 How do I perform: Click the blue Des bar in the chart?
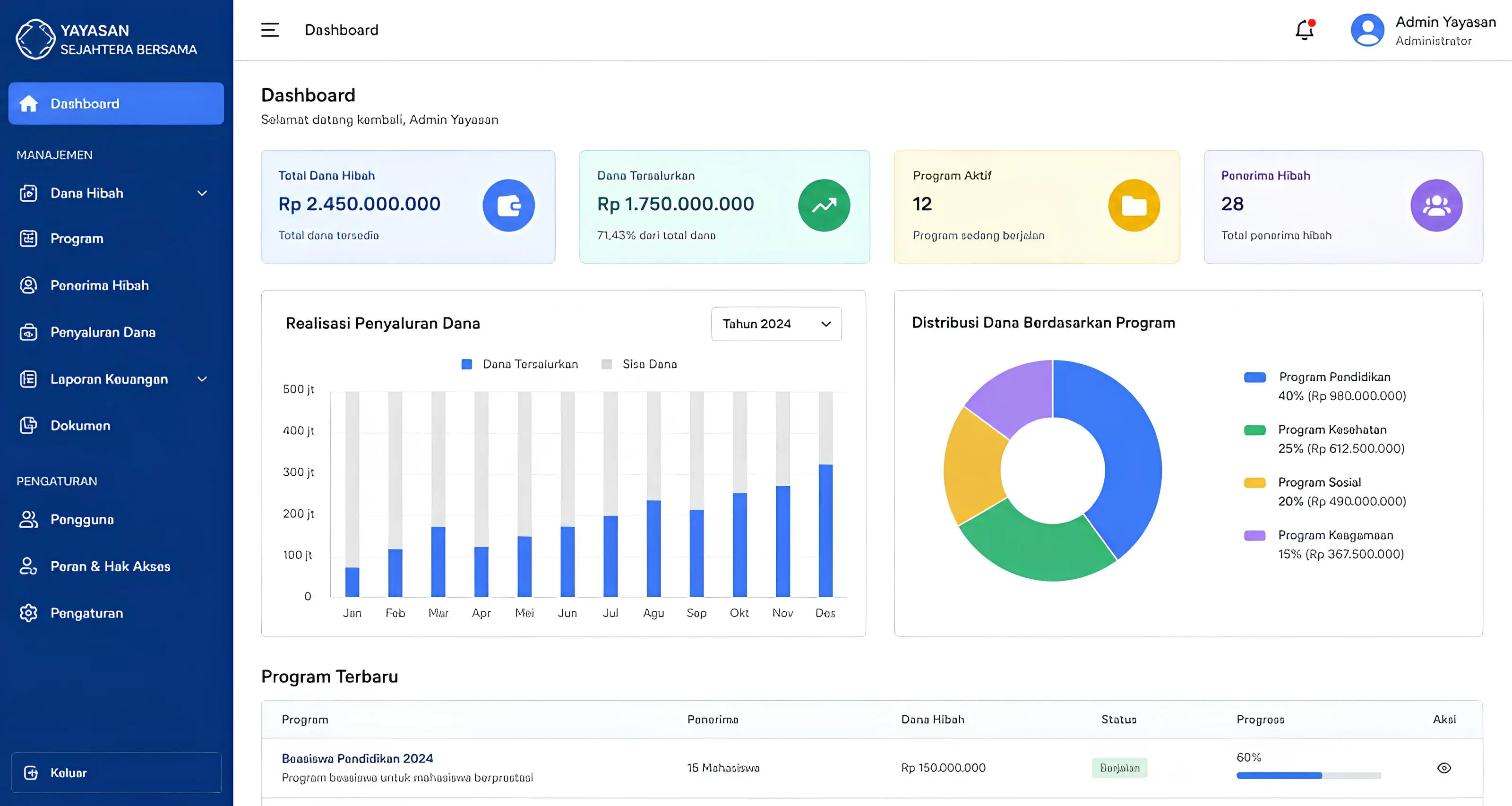[825, 531]
